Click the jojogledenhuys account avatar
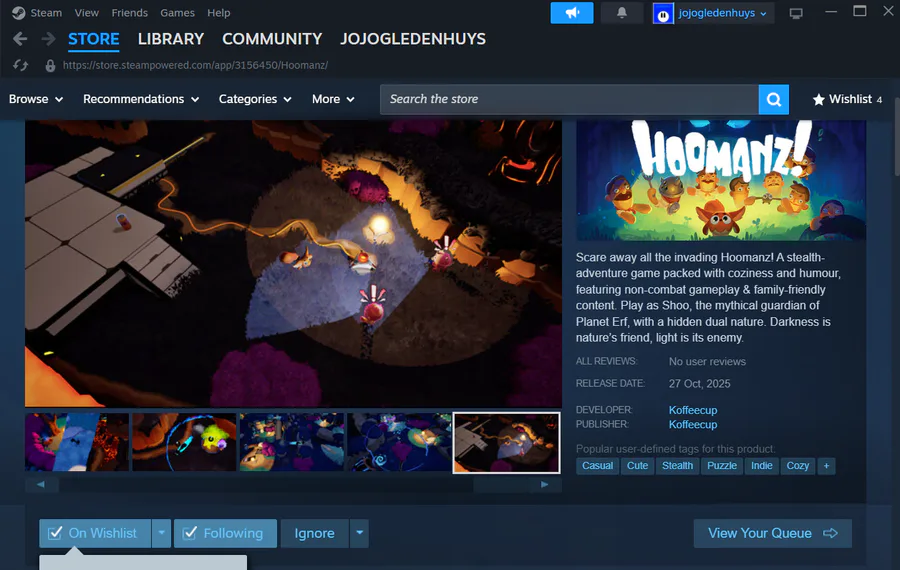The width and height of the screenshot is (900, 570). (663, 13)
